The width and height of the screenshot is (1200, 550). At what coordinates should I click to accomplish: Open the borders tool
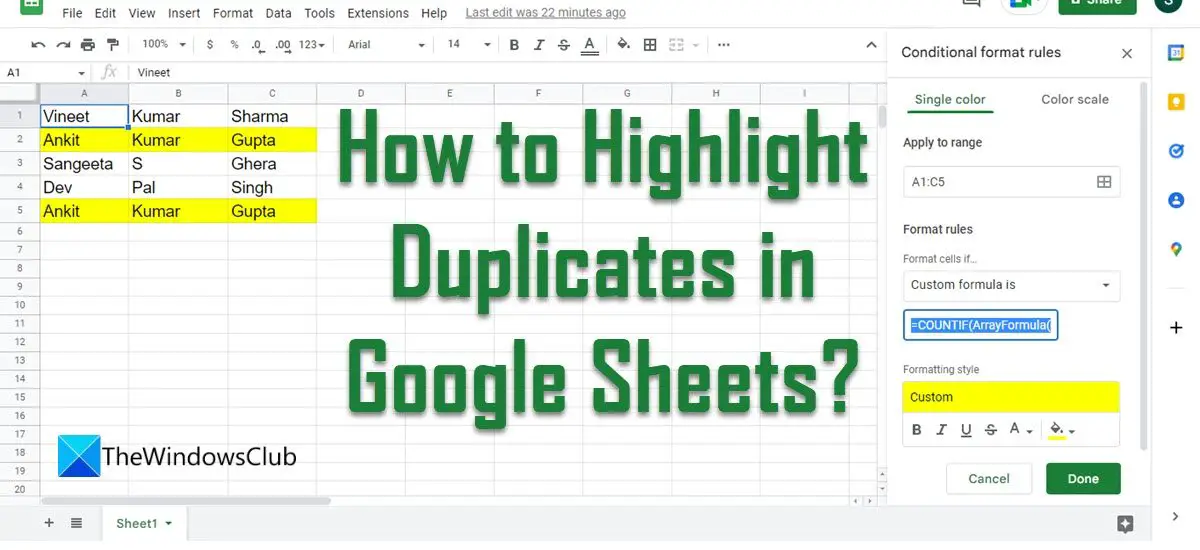[650, 45]
